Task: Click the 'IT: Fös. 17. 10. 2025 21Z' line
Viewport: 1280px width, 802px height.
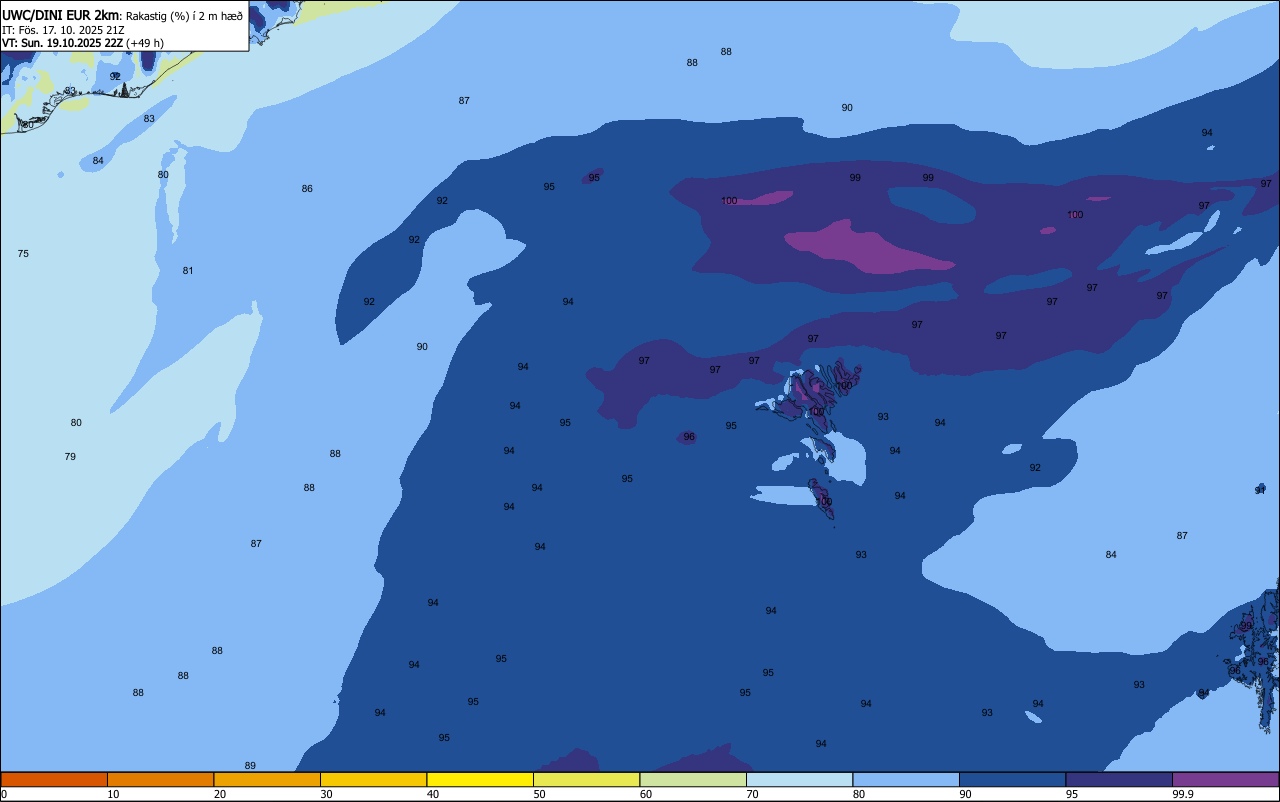Action: tap(63, 30)
